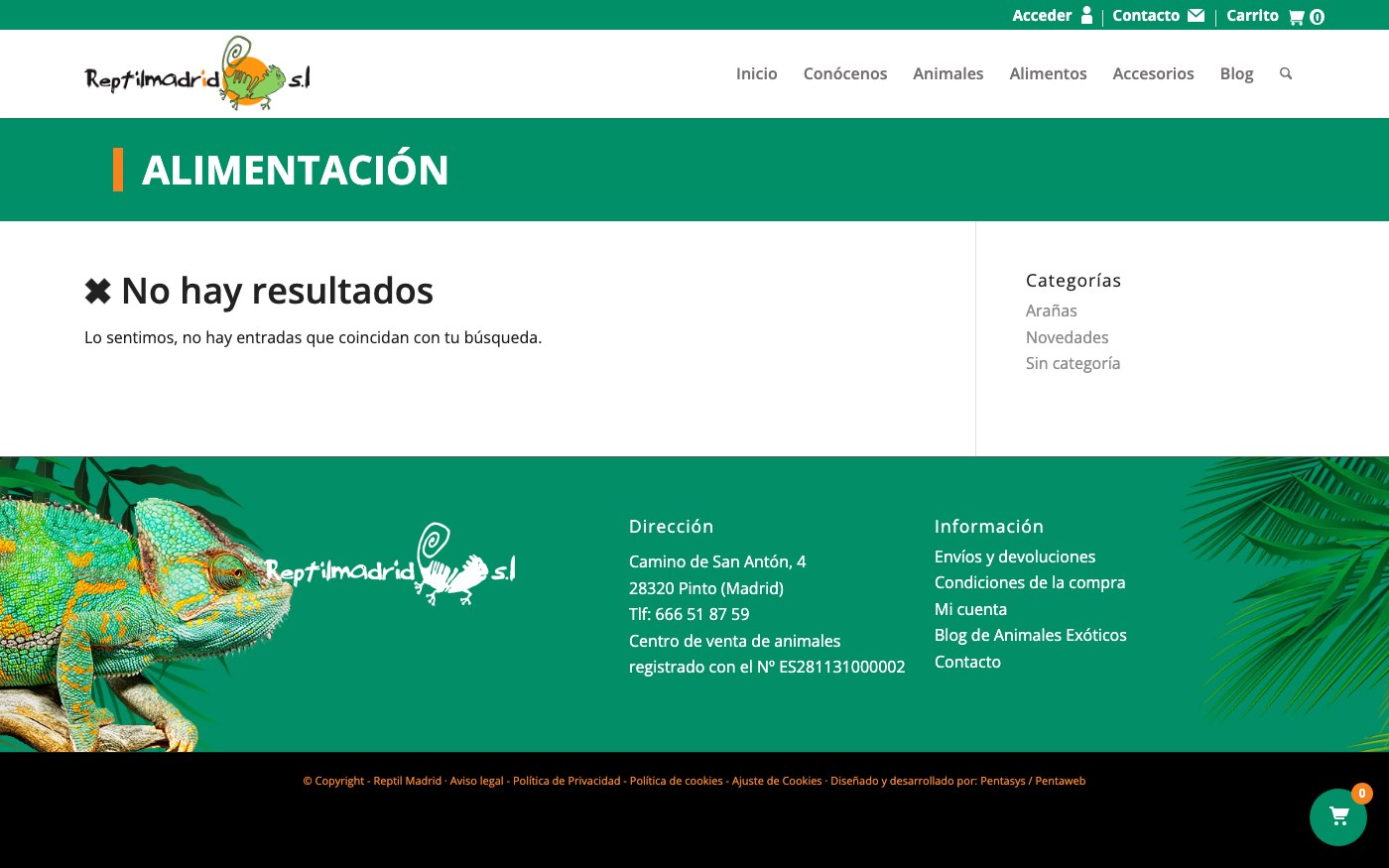This screenshot has width=1389, height=868.
Task: Open Alimentos menu item
Action: pyautogui.click(x=1048, y=73)
